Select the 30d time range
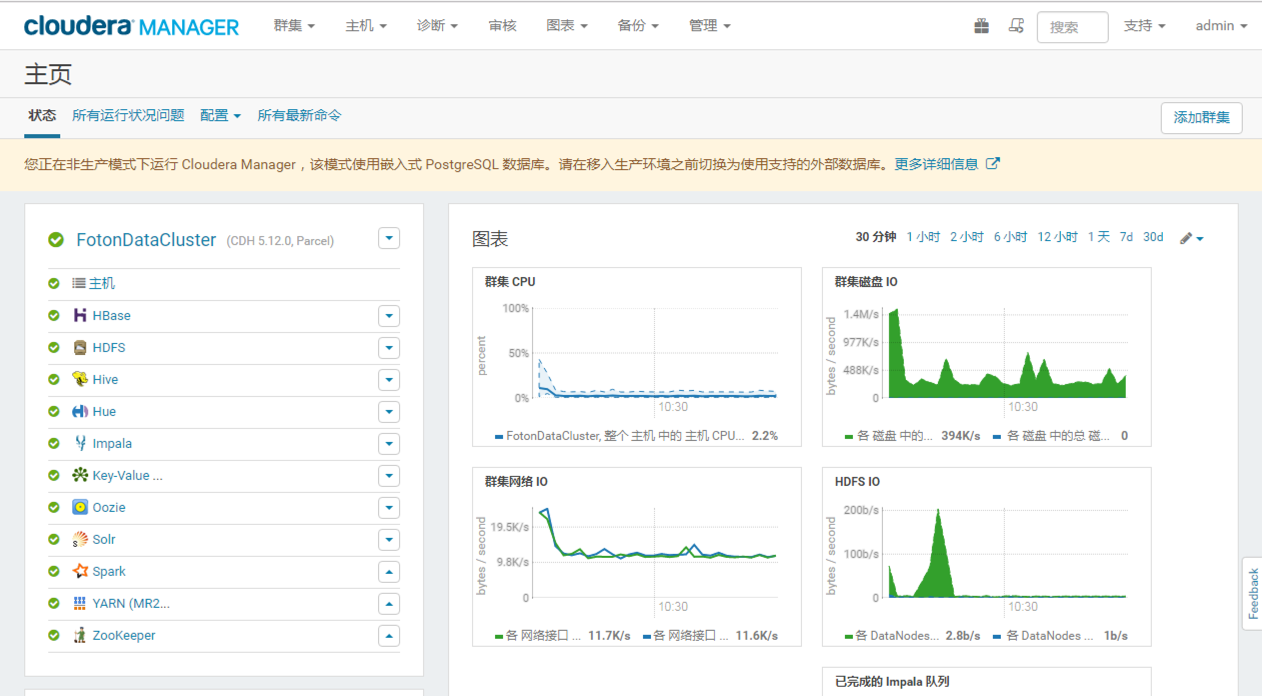The image size is (1262, 696). point(1153,237)
